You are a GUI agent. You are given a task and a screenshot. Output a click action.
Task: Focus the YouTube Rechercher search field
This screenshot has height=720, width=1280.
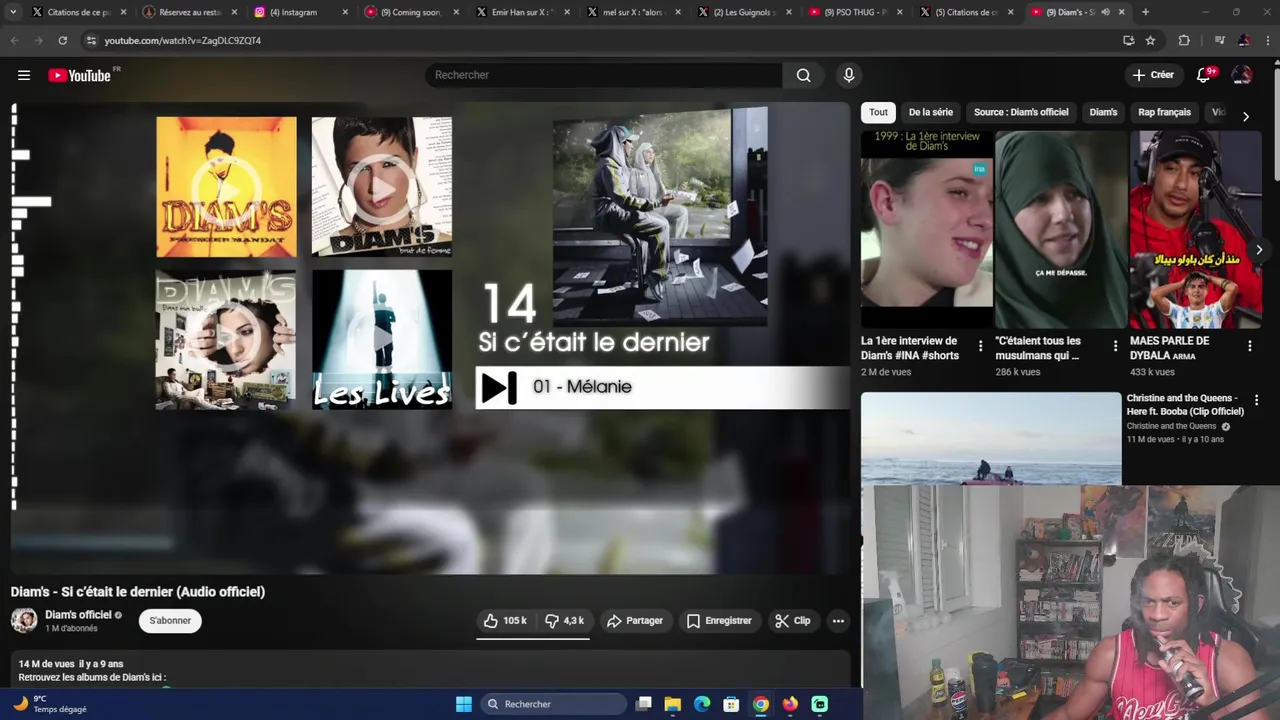[604, 75]
